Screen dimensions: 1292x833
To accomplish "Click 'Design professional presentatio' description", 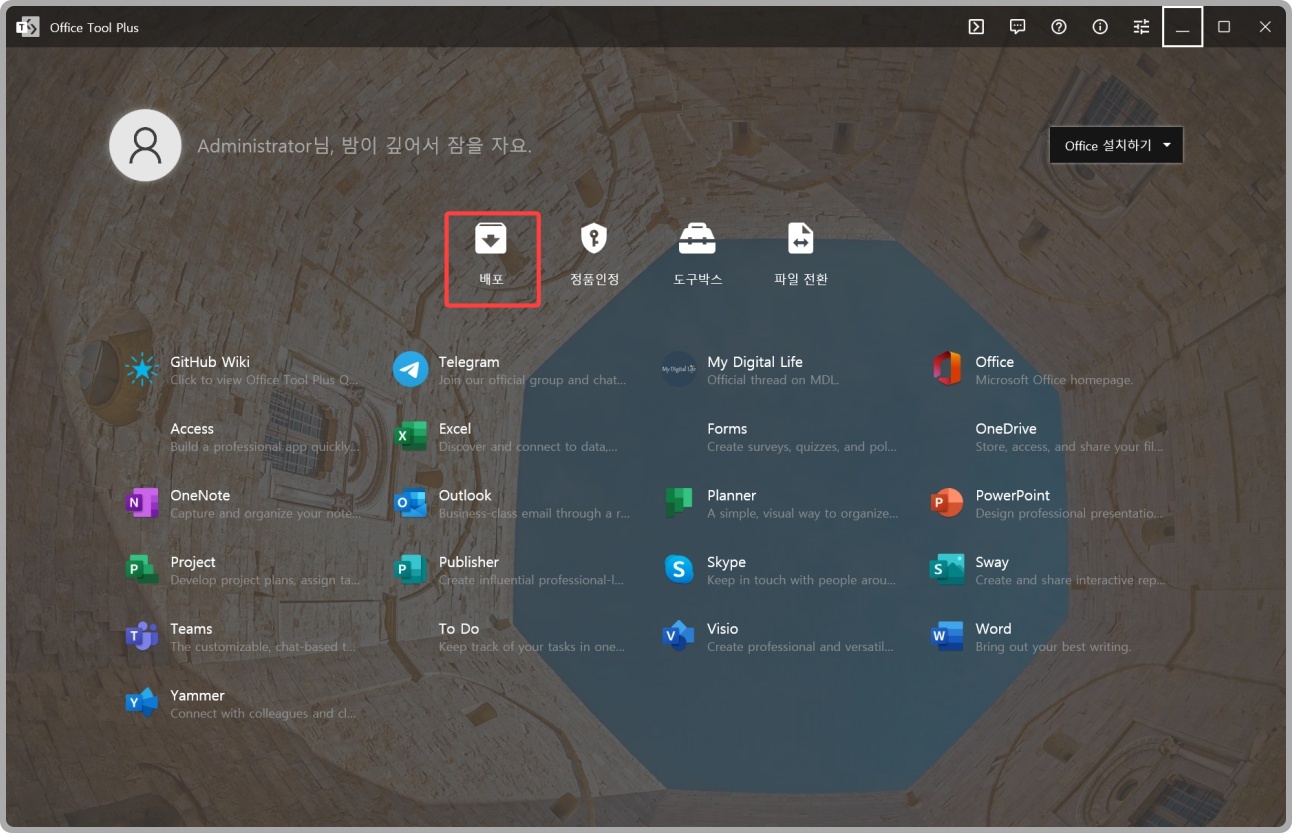I will 1070,513.
